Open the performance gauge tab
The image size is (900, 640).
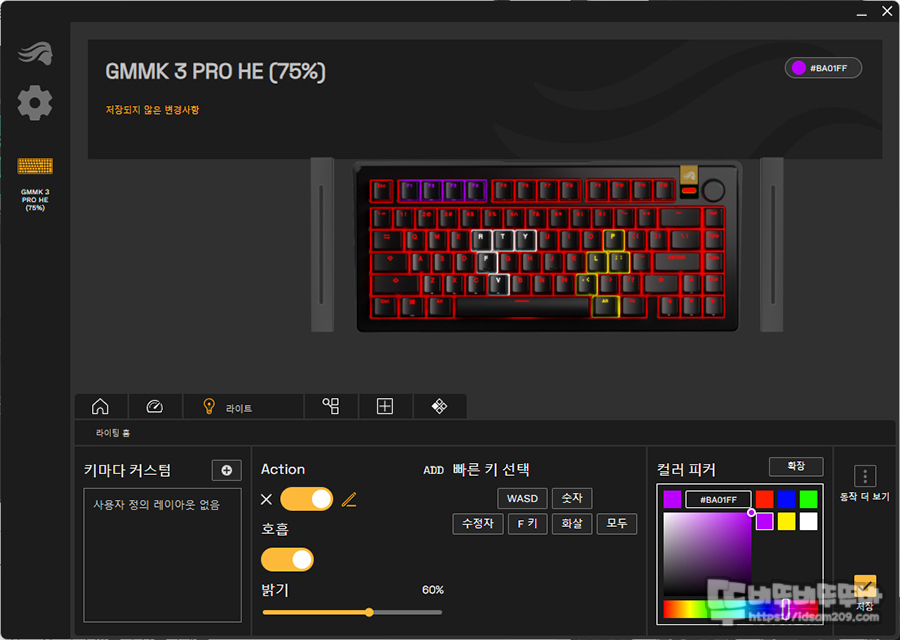click(x=154, y=406)
